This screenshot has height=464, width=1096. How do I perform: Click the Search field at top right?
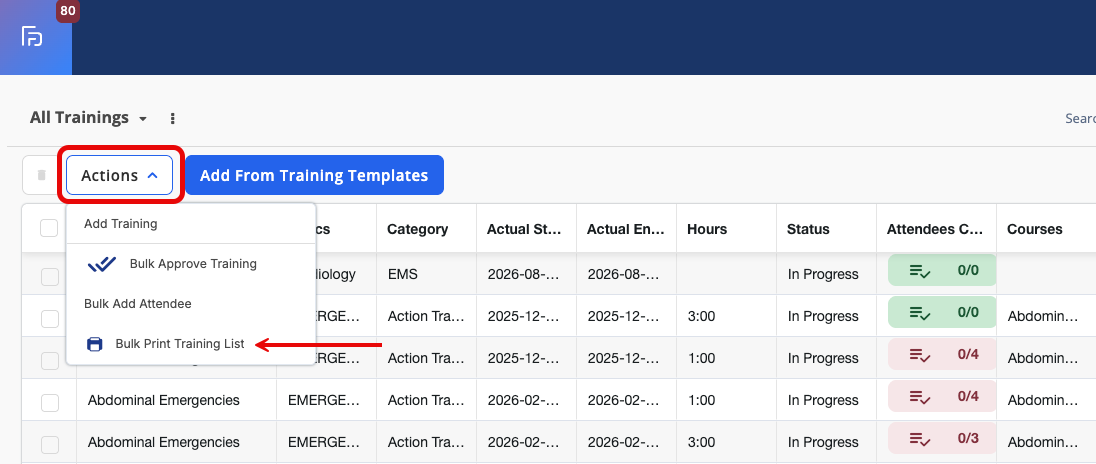1080,119
